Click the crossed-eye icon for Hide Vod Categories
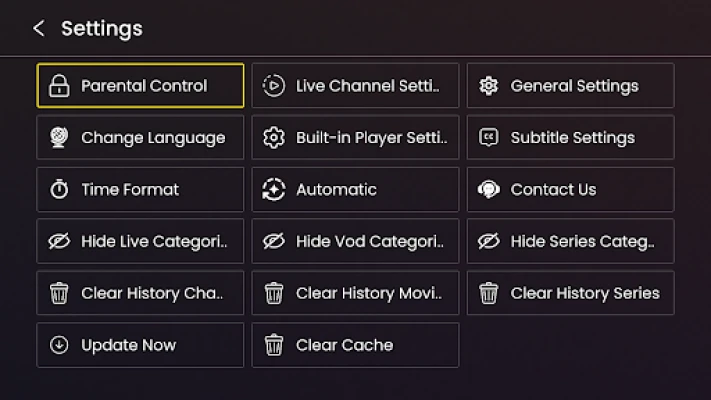 coord(274,241)
